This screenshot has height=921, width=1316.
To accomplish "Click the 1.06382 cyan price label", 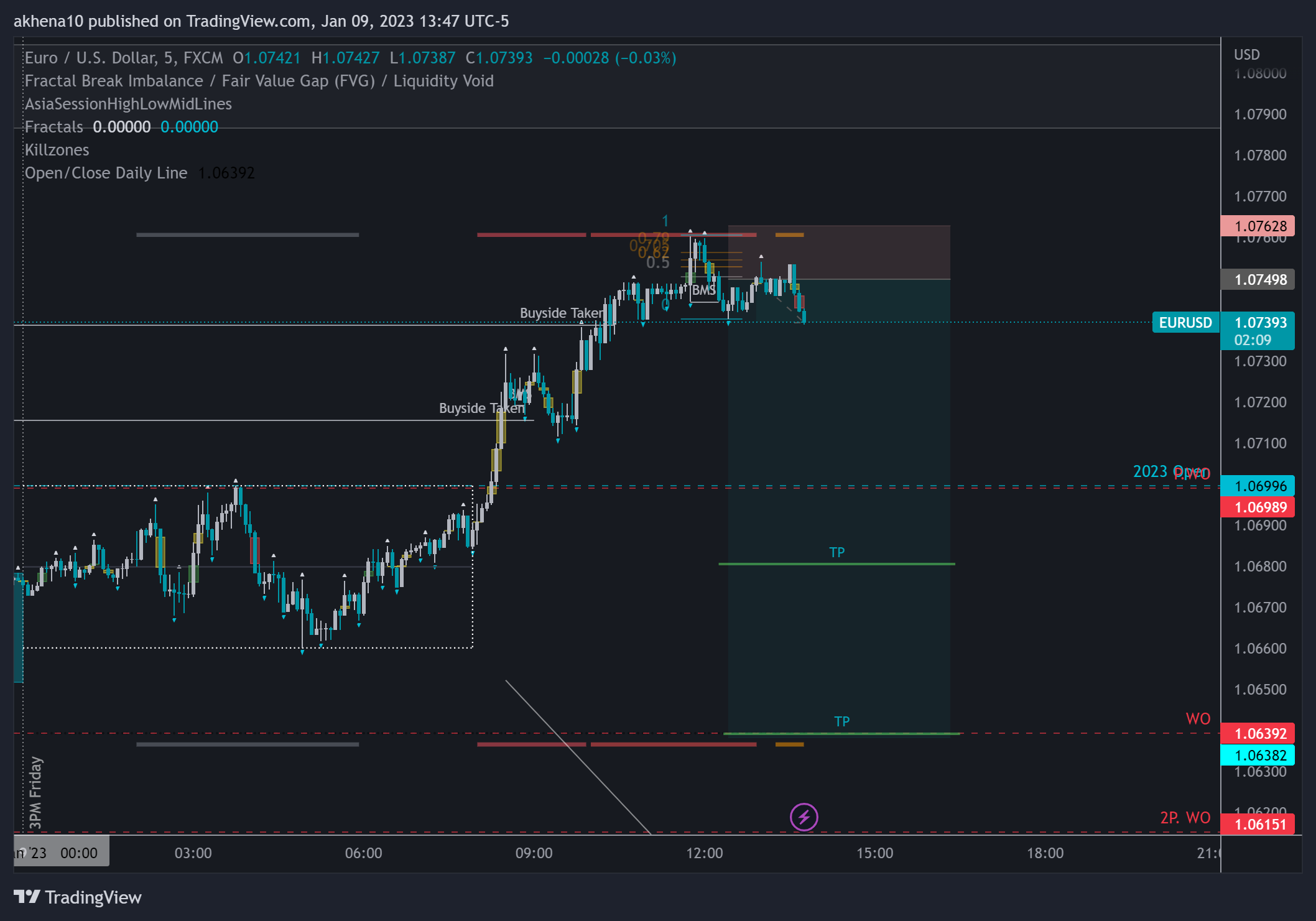I will [x=1258, y=756].
